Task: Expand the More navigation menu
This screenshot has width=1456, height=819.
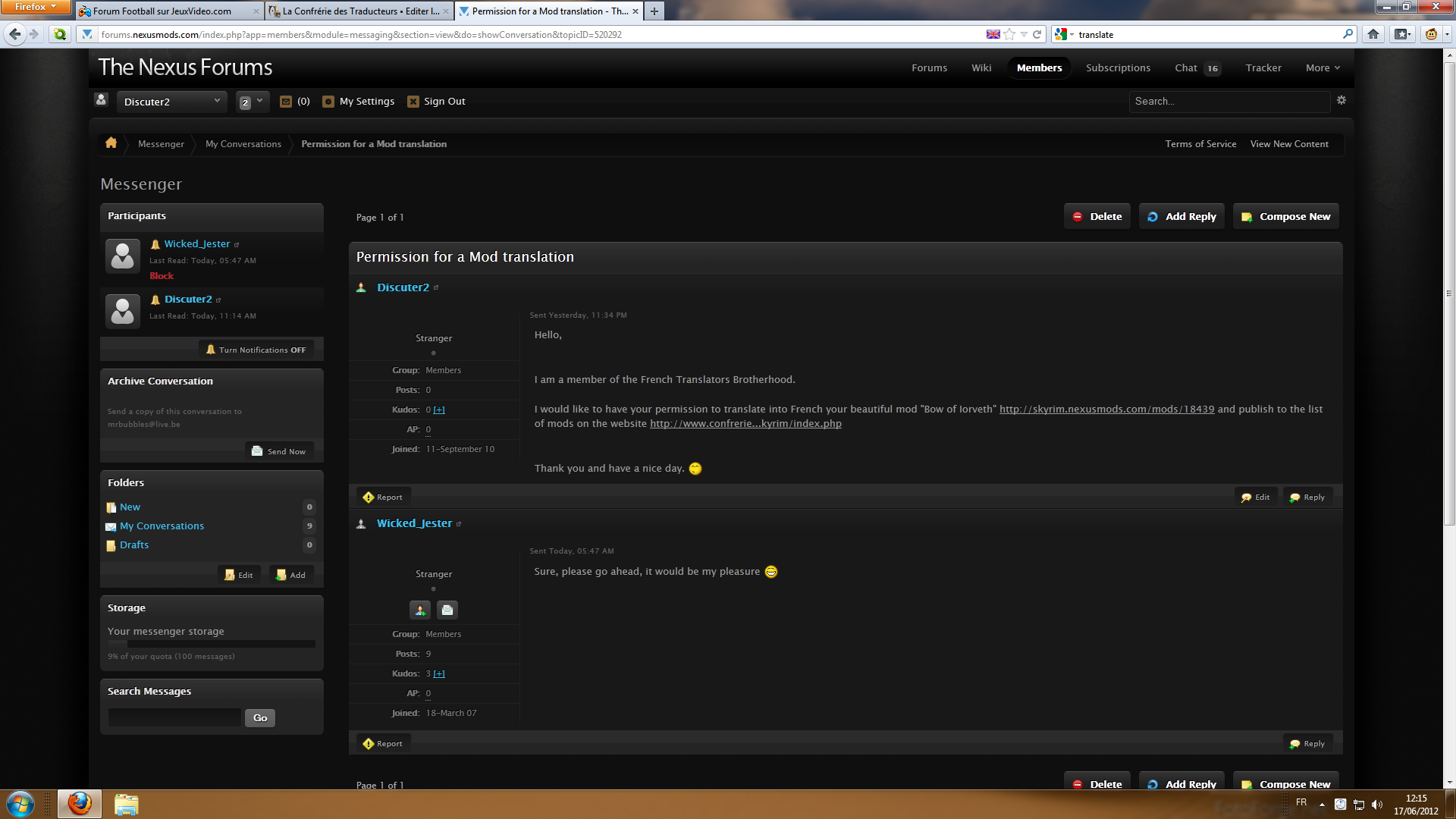Action: 1323,67
